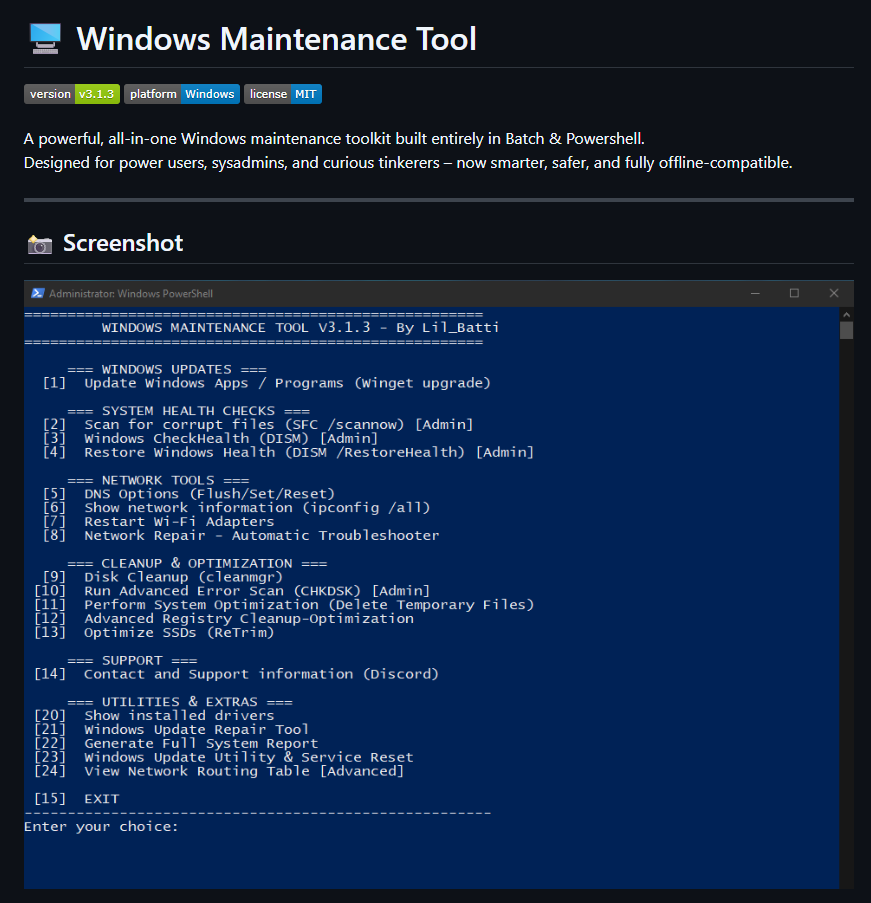The height and width of the screenshot is (903, 871).
Task: Click the 'Enter your choice:' prompt
Action: [101, 826]
